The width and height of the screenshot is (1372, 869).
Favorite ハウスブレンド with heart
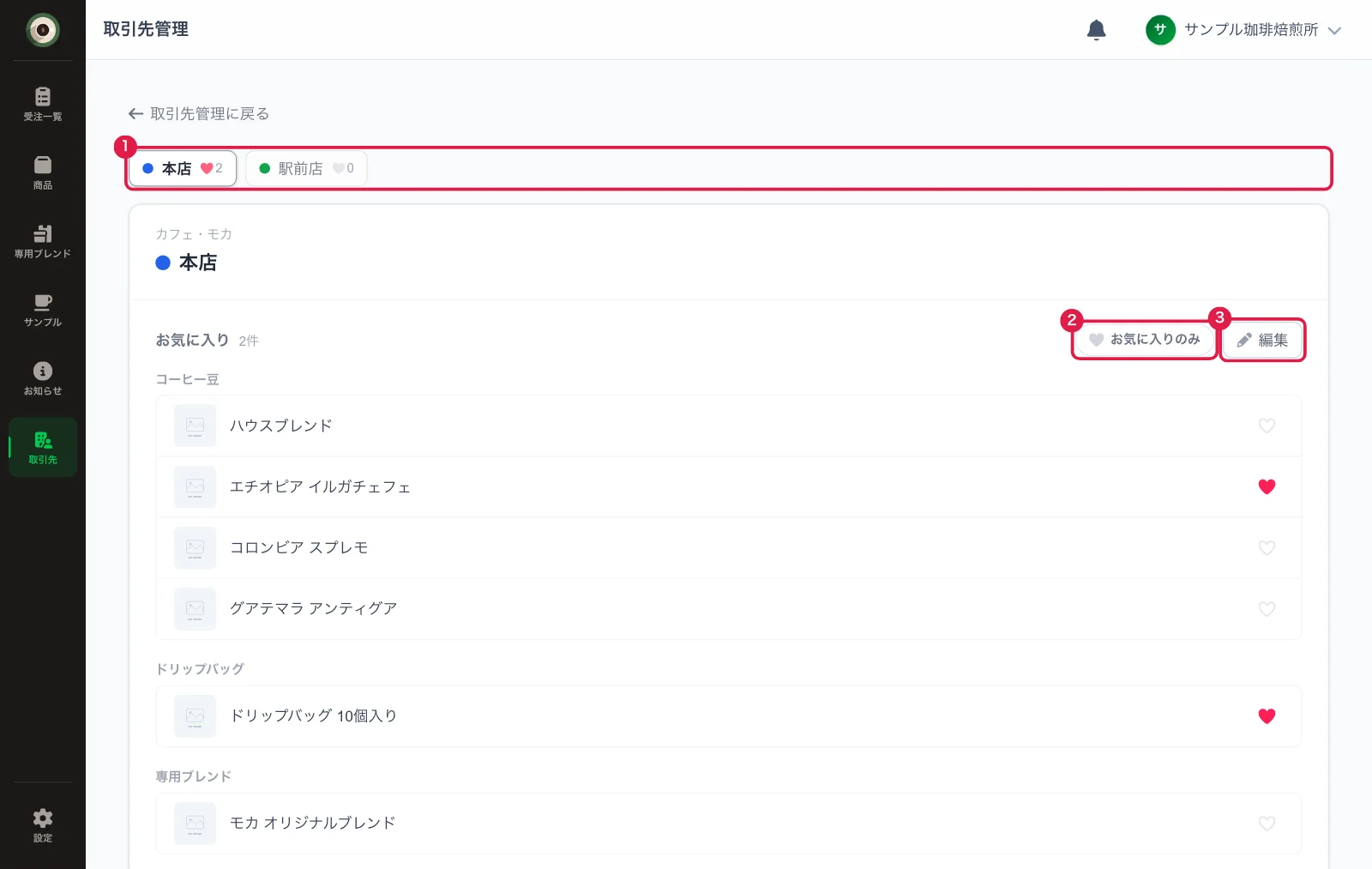point(1267,425)
